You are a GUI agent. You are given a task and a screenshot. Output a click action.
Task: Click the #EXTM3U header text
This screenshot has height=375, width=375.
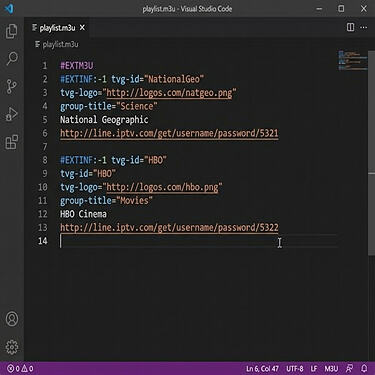76,66
